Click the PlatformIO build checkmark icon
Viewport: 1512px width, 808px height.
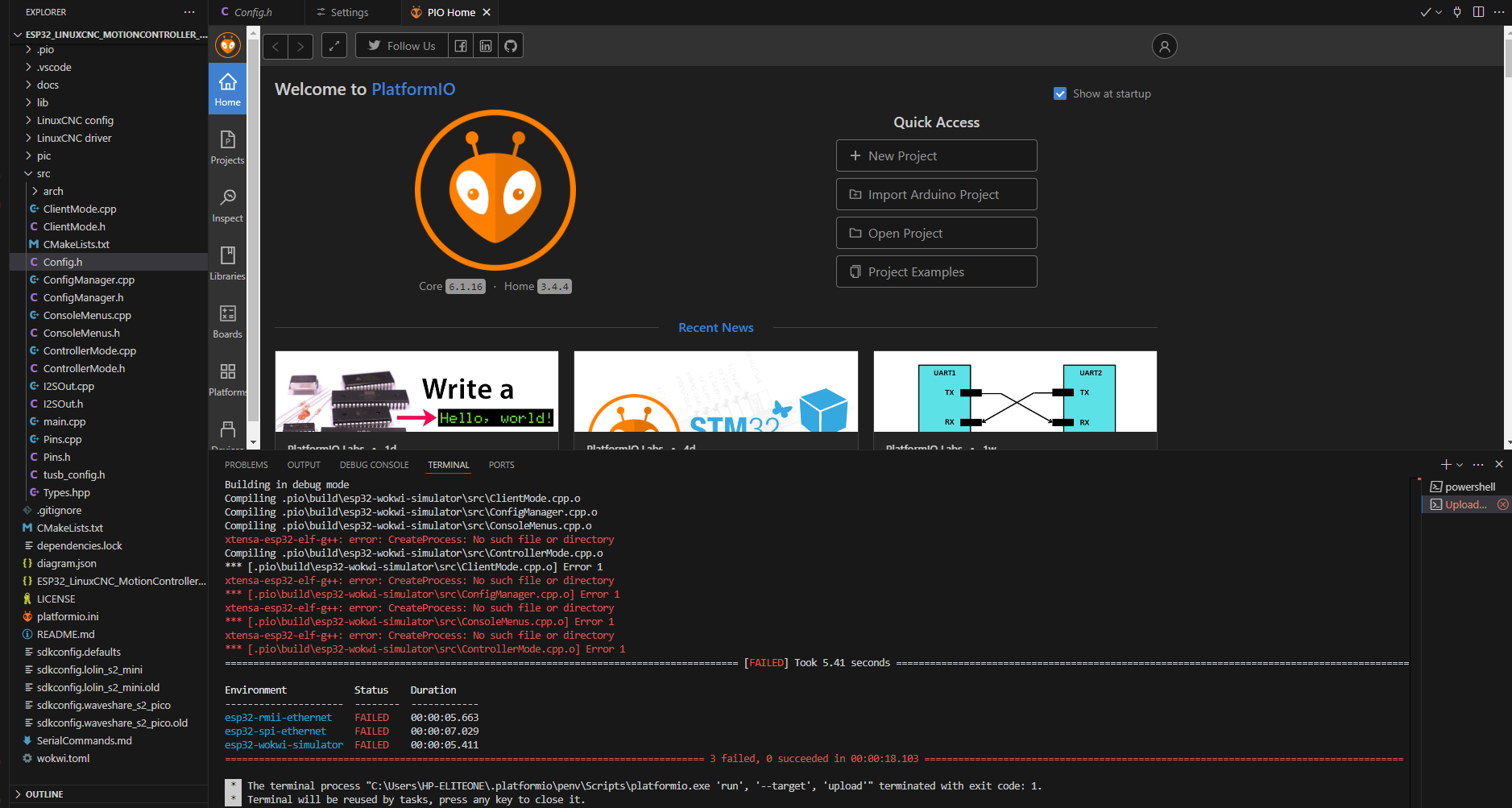pyautogui.click(x=1426, y=12)
